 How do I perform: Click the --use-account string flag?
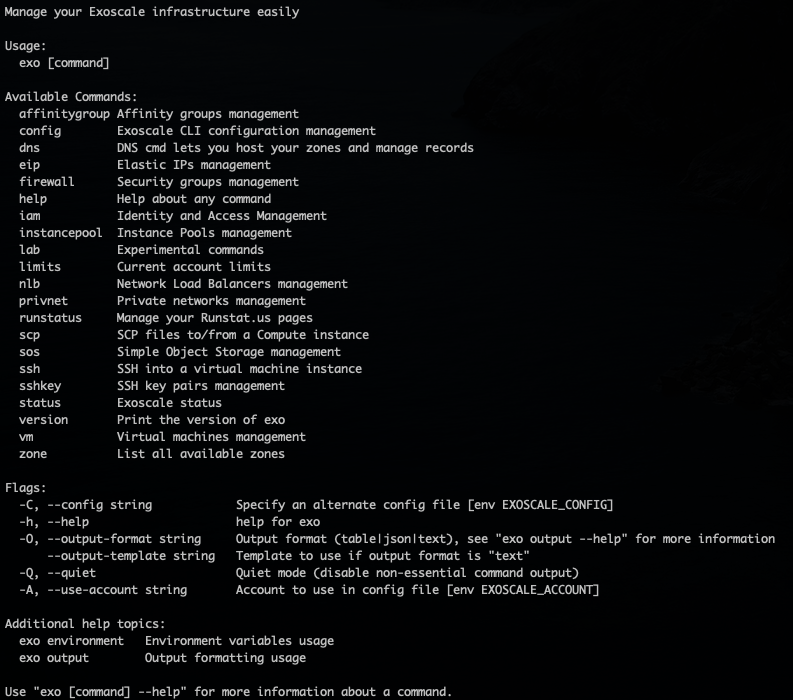point(117,590)
